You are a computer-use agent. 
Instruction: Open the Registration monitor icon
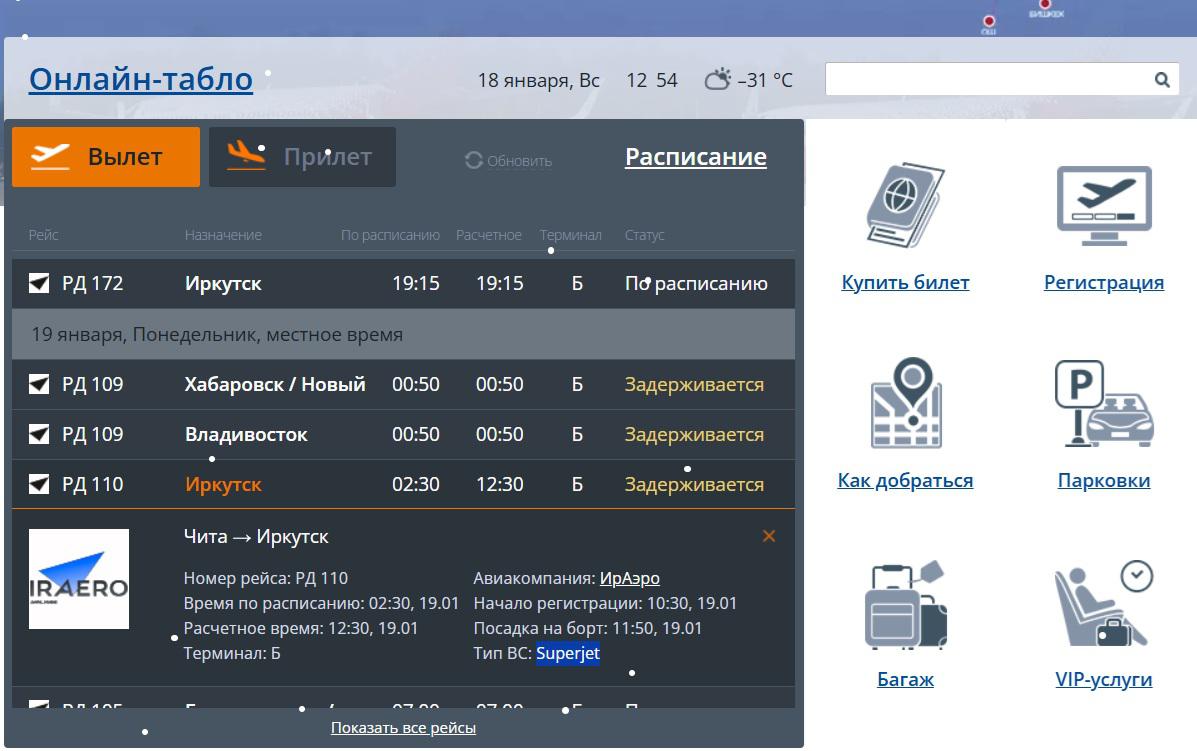1103,207
